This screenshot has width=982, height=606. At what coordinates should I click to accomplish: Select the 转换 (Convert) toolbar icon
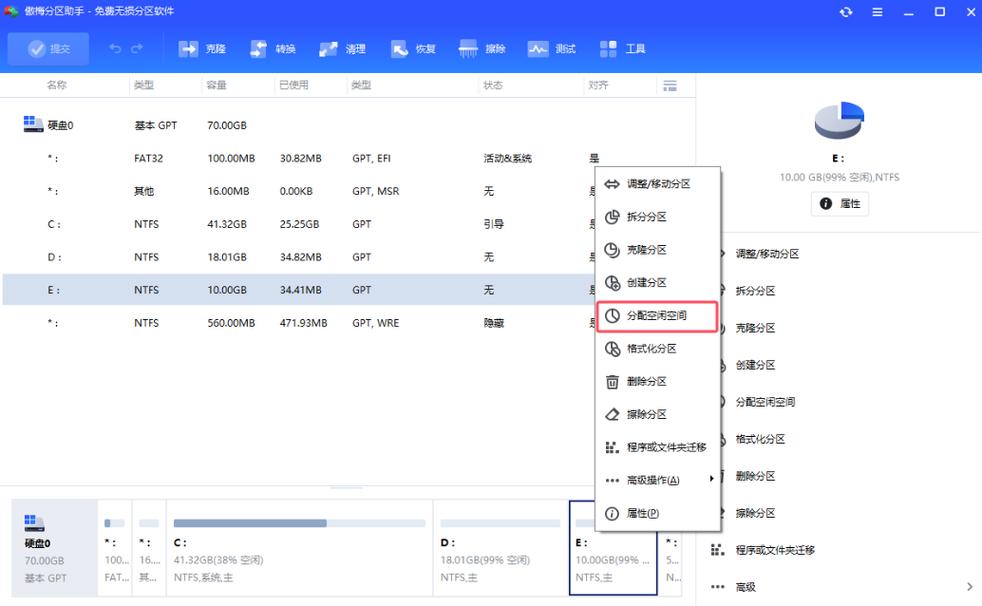(x=274, y=47)
